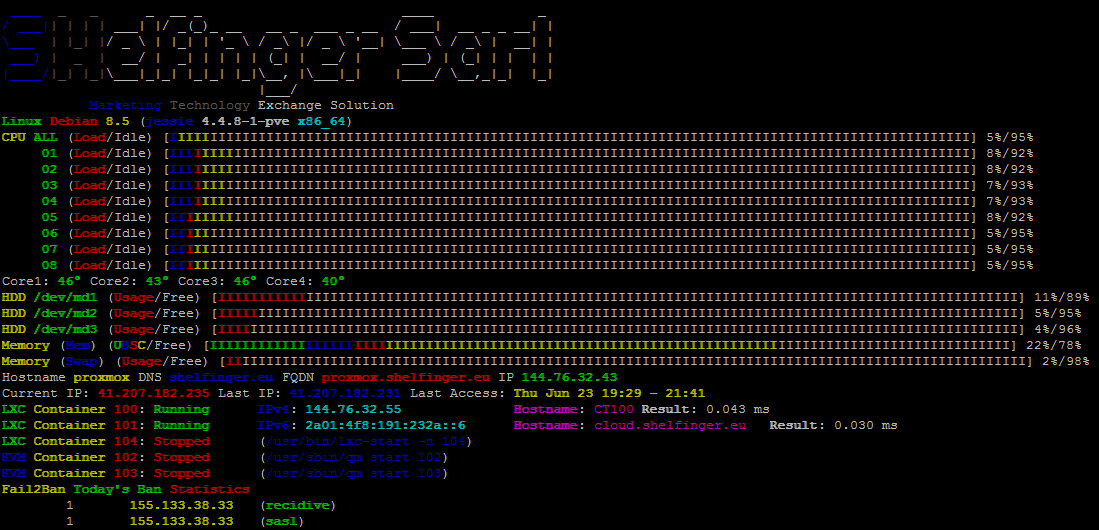The height and width of the screenshot is (530, 1099).
Task: Select the word "Technology" in the tagline
Action: pyautogui.click(x=210, y=105)
